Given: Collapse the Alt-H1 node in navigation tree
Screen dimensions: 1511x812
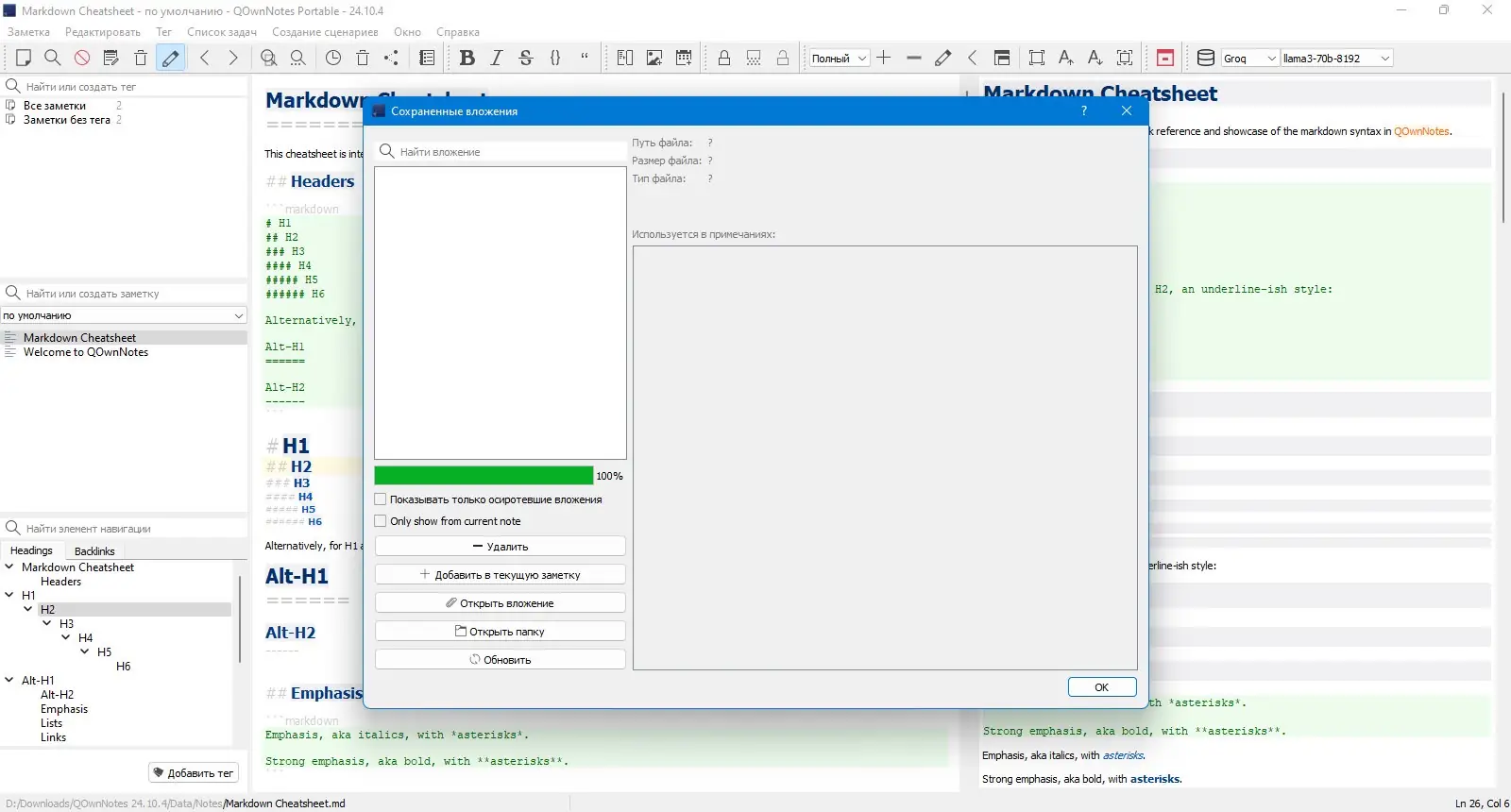Looking at the screenshot, I should [x=9, y=680].
